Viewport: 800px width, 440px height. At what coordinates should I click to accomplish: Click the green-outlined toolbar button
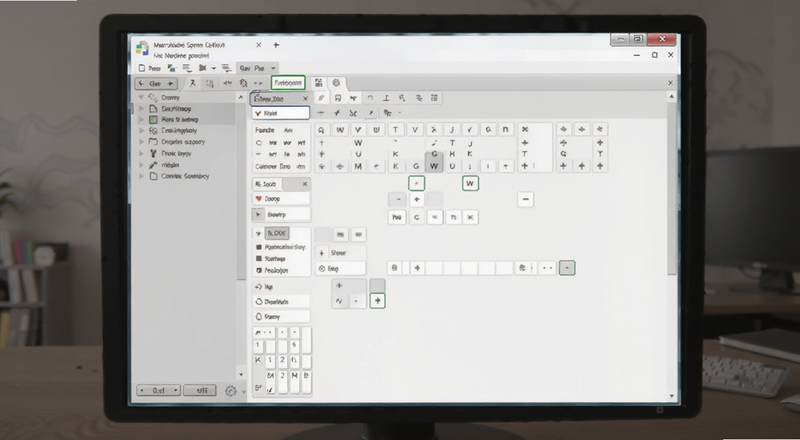click(x=288, y=83)
